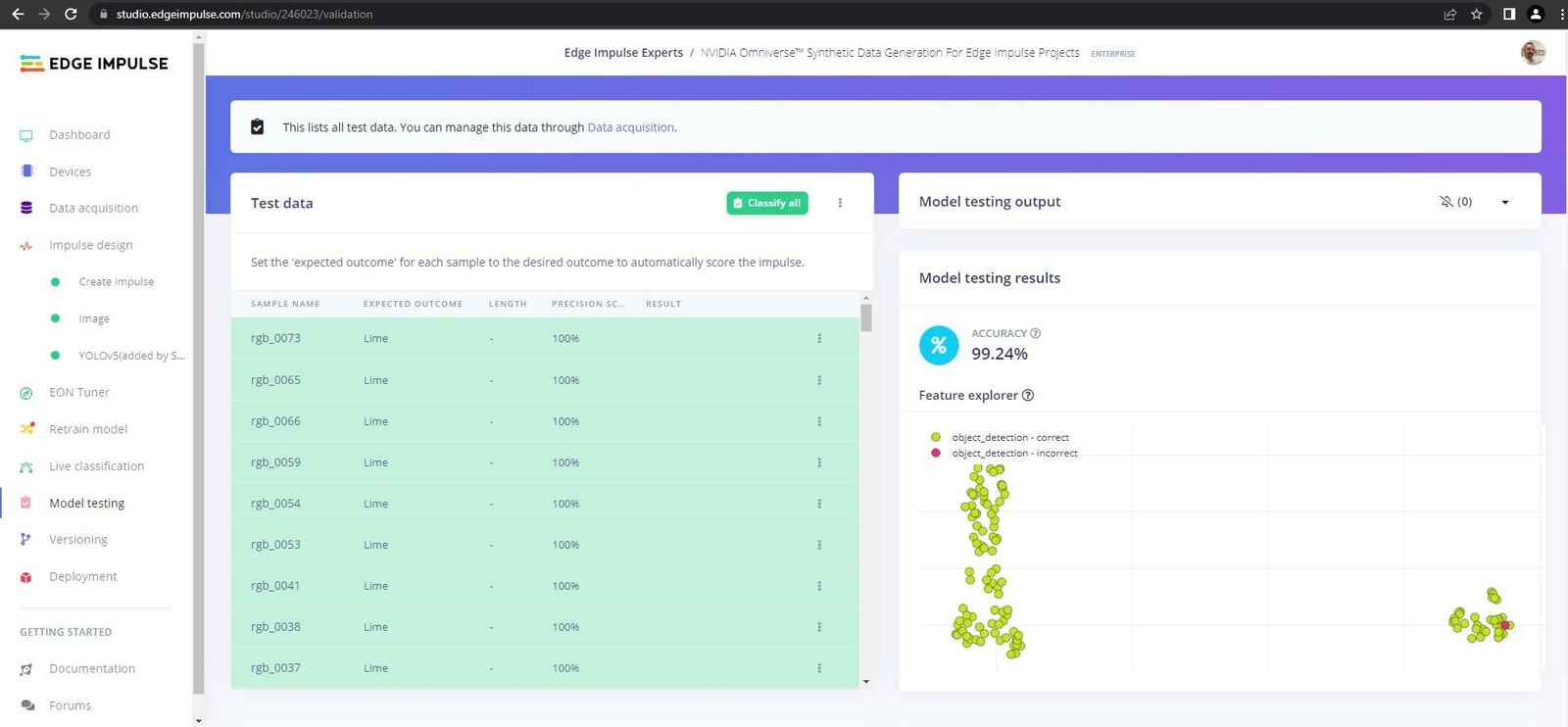Screen dimensions: 1568x727
Task: Click the Deployment package icon
Action: [x=26, y=577]
